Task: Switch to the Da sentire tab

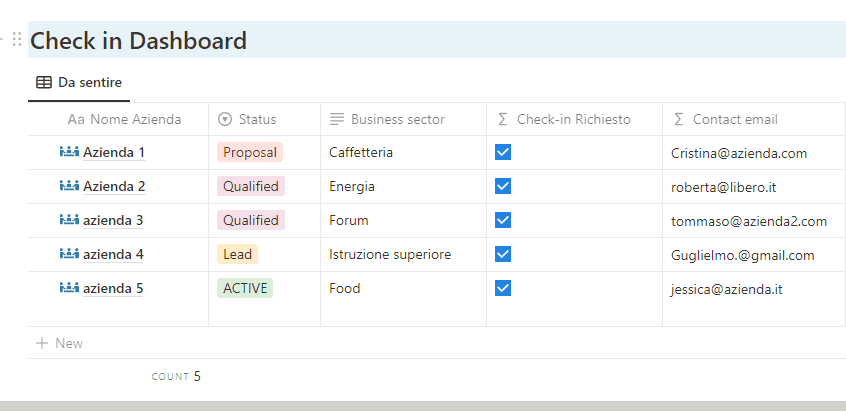Action: (x=89, y=83)
